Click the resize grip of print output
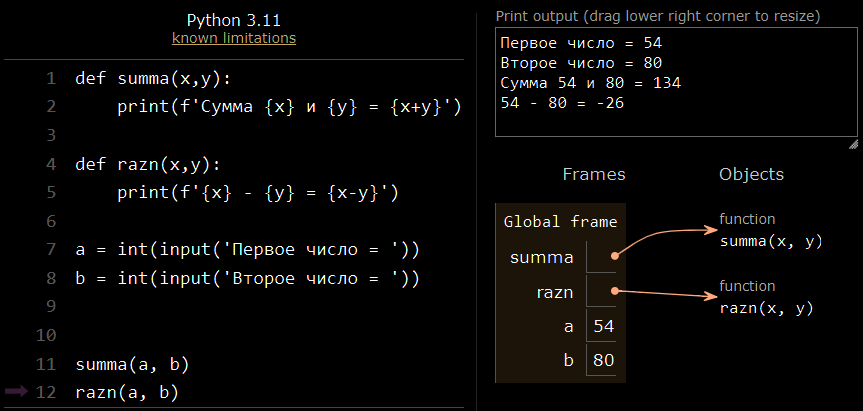This screenshot has width=863, height=411. point(853,145)
